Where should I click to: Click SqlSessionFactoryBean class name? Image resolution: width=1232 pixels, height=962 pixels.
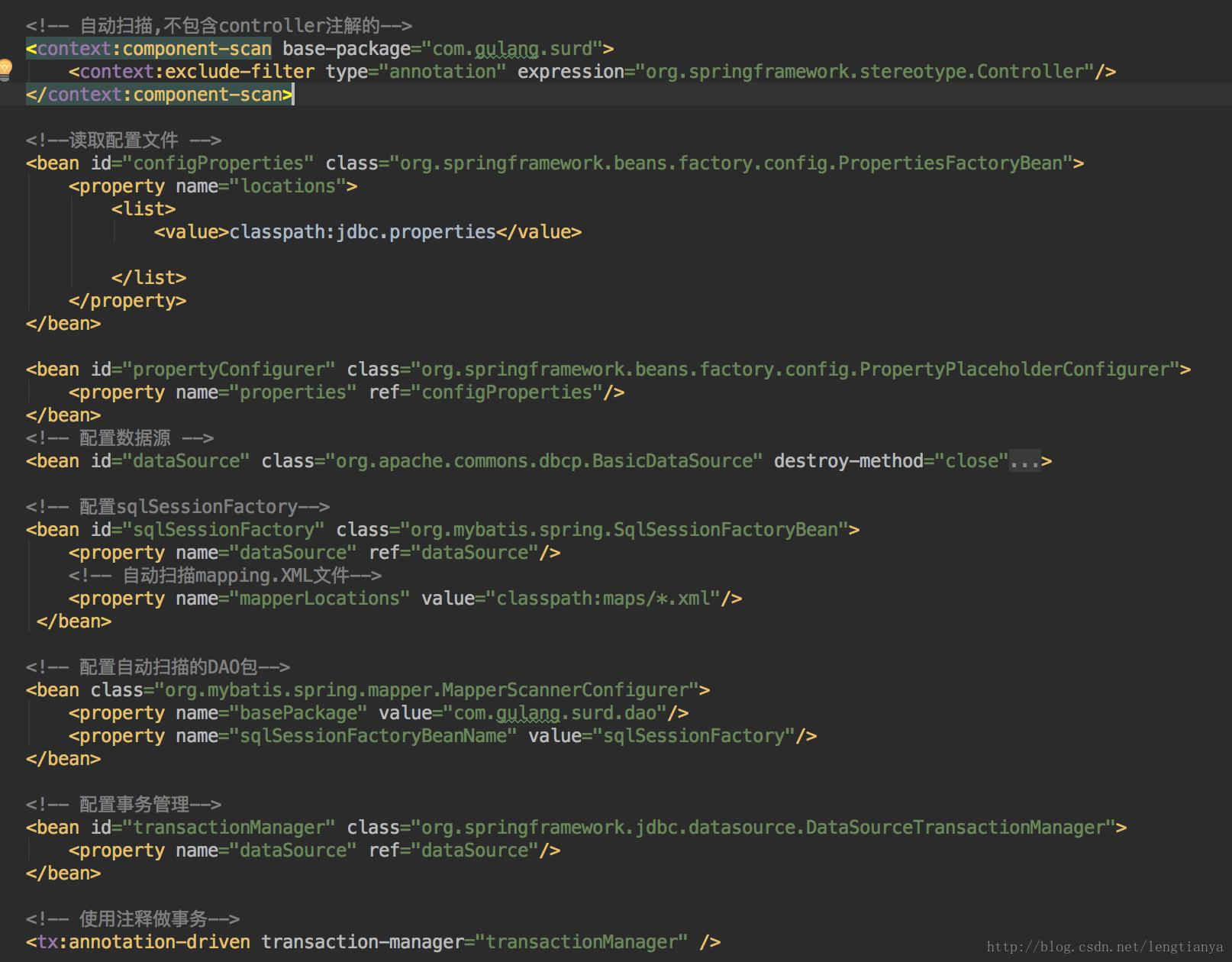(726, 530)
